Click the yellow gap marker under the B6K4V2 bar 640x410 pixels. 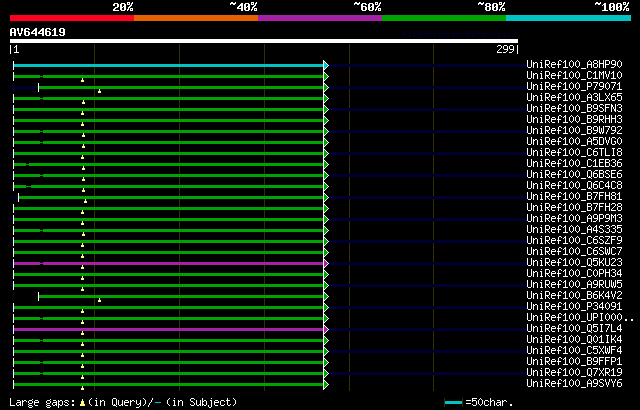(100, 301)
